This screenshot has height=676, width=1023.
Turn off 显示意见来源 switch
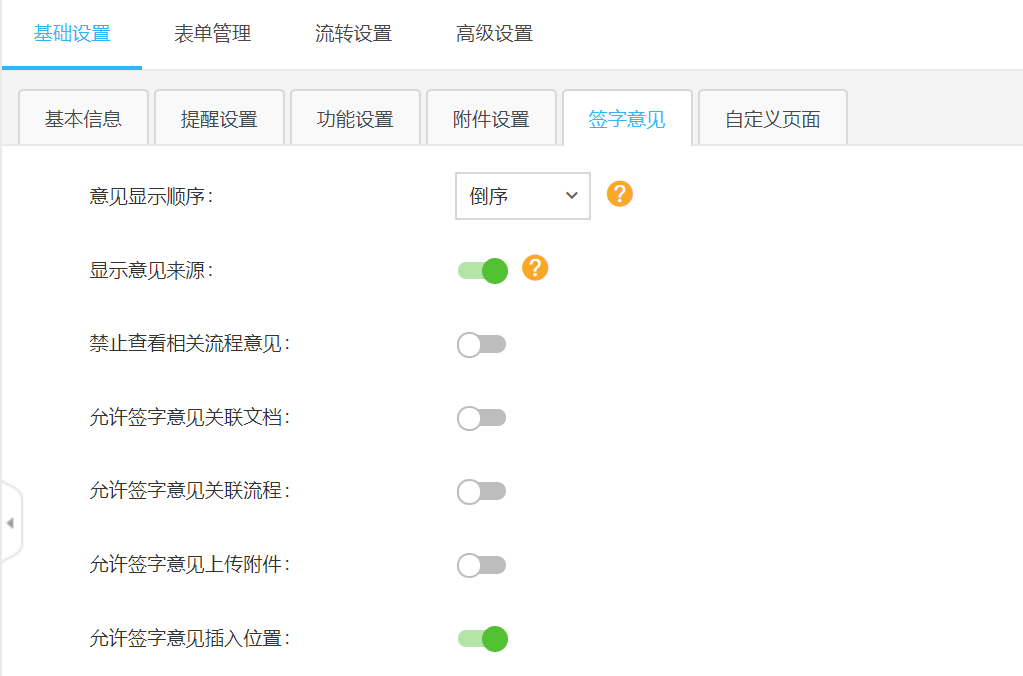pos(483,270)
